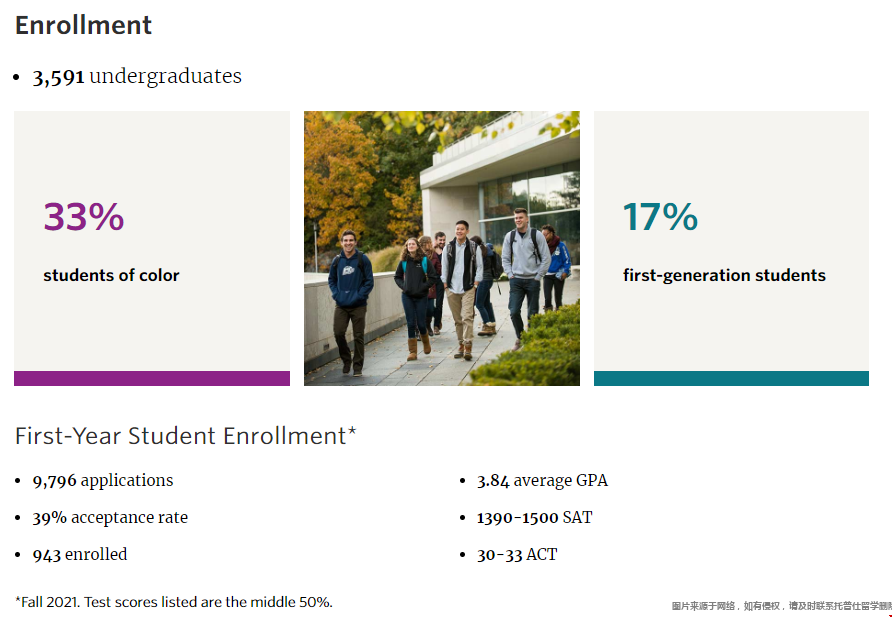The height and width of the screenshot is (617, 892).
Task: Click the Chinese watermark text at bottom right
Action: 781,606
